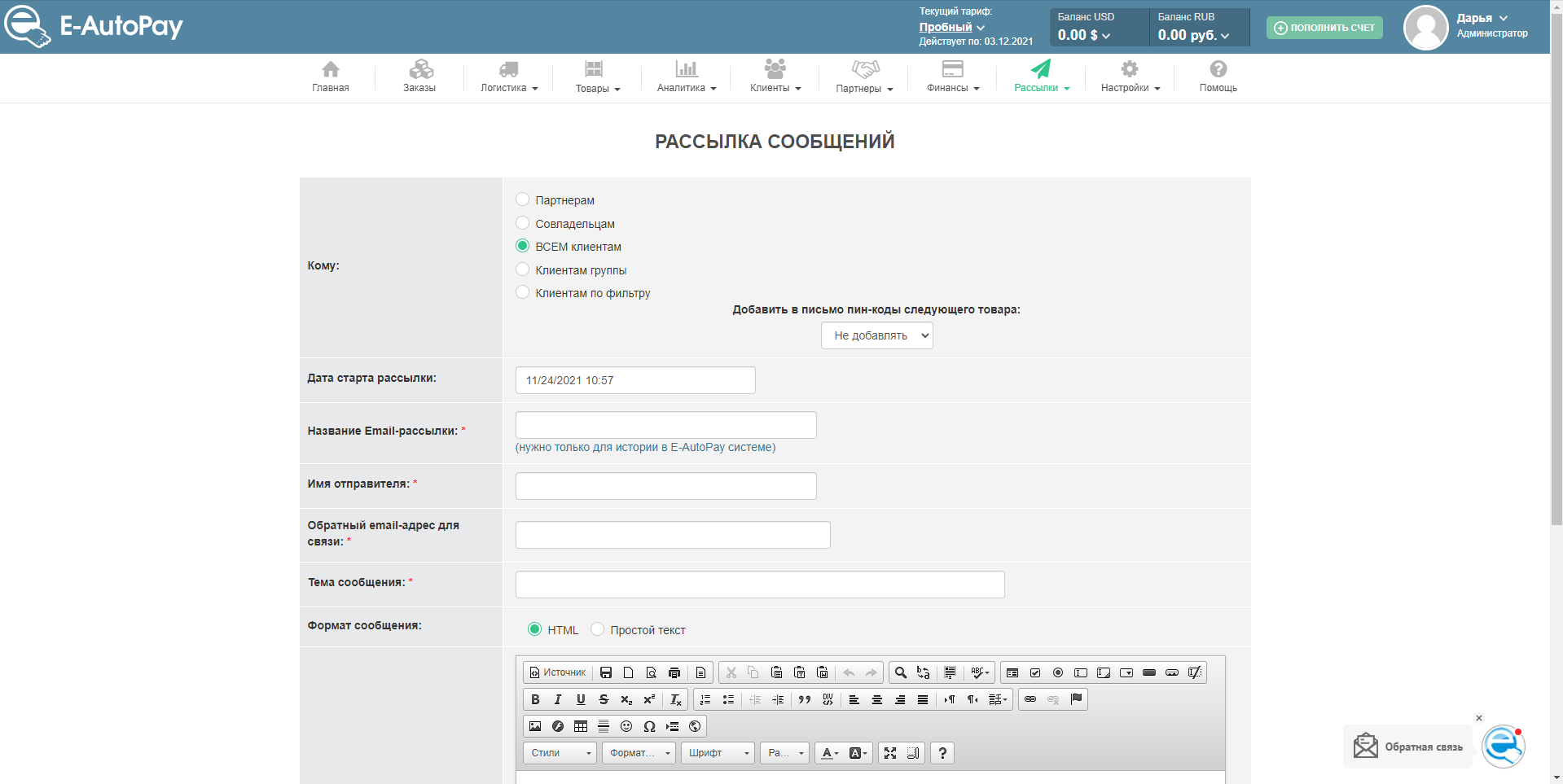1563x784 pixels.
Task: Insert a hyperlink
Action: (x=1030, y=699)
